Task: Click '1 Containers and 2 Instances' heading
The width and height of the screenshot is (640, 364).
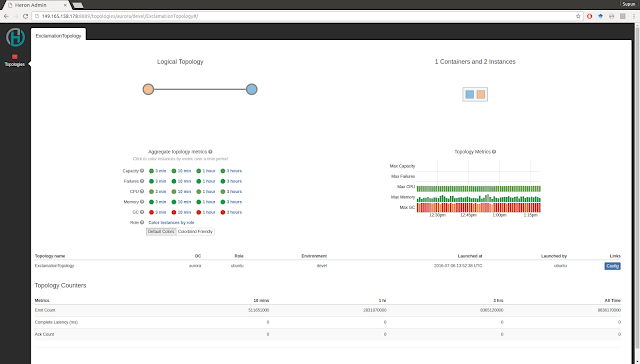Action: coord(475,62)
